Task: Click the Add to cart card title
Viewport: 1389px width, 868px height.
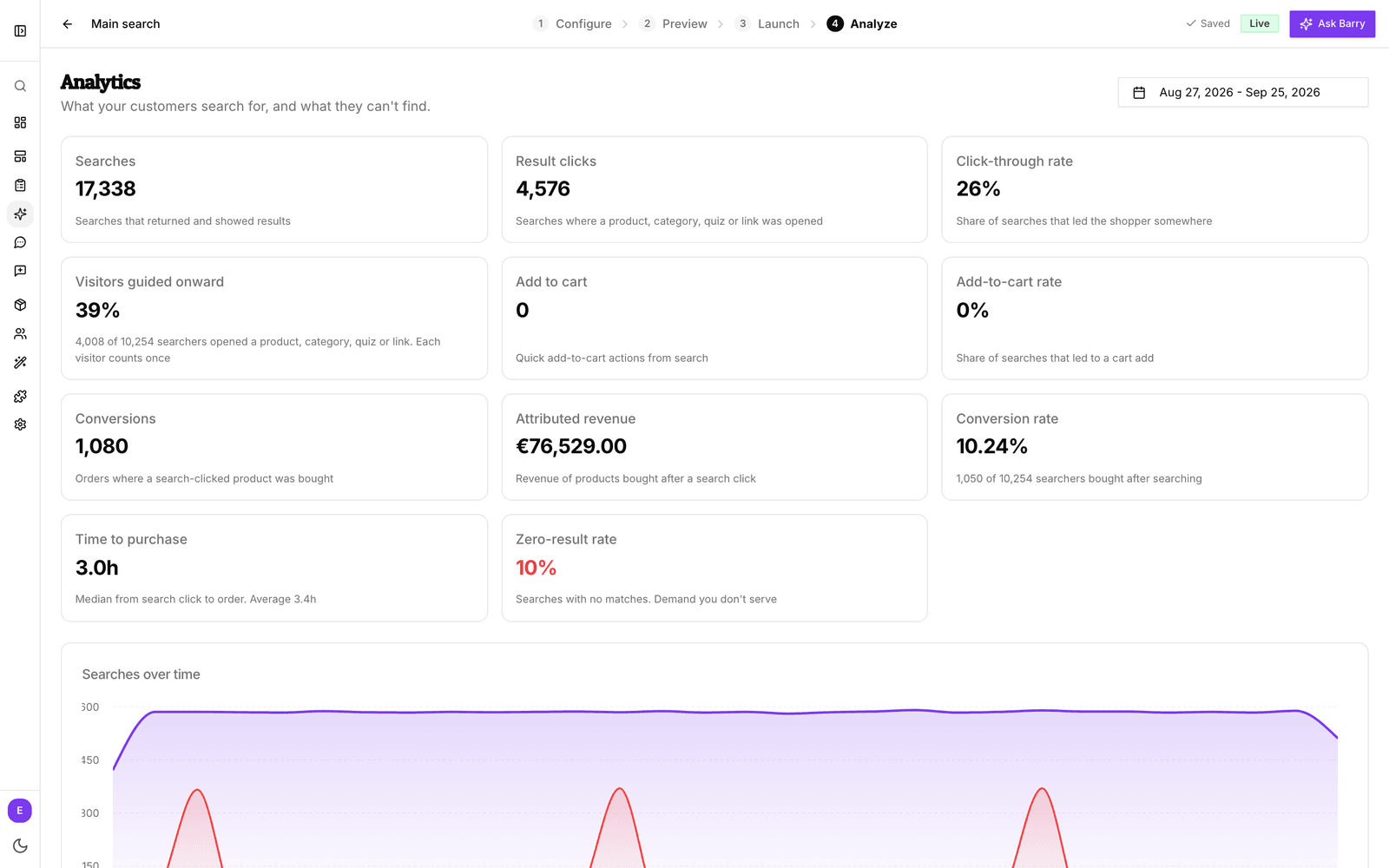Action: [551, 282]
